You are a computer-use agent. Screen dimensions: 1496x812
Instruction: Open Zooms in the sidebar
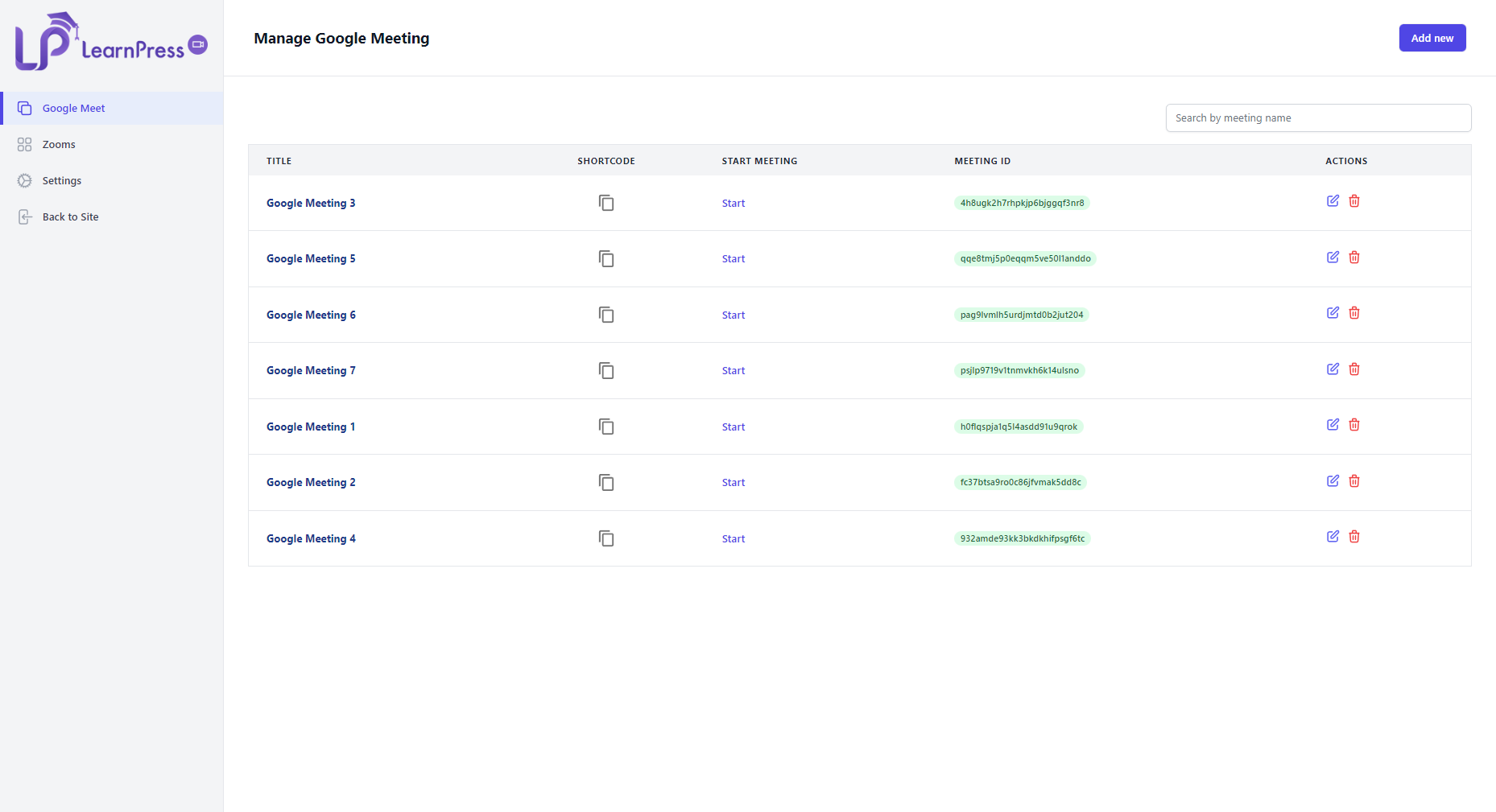(x=112, y=144)
